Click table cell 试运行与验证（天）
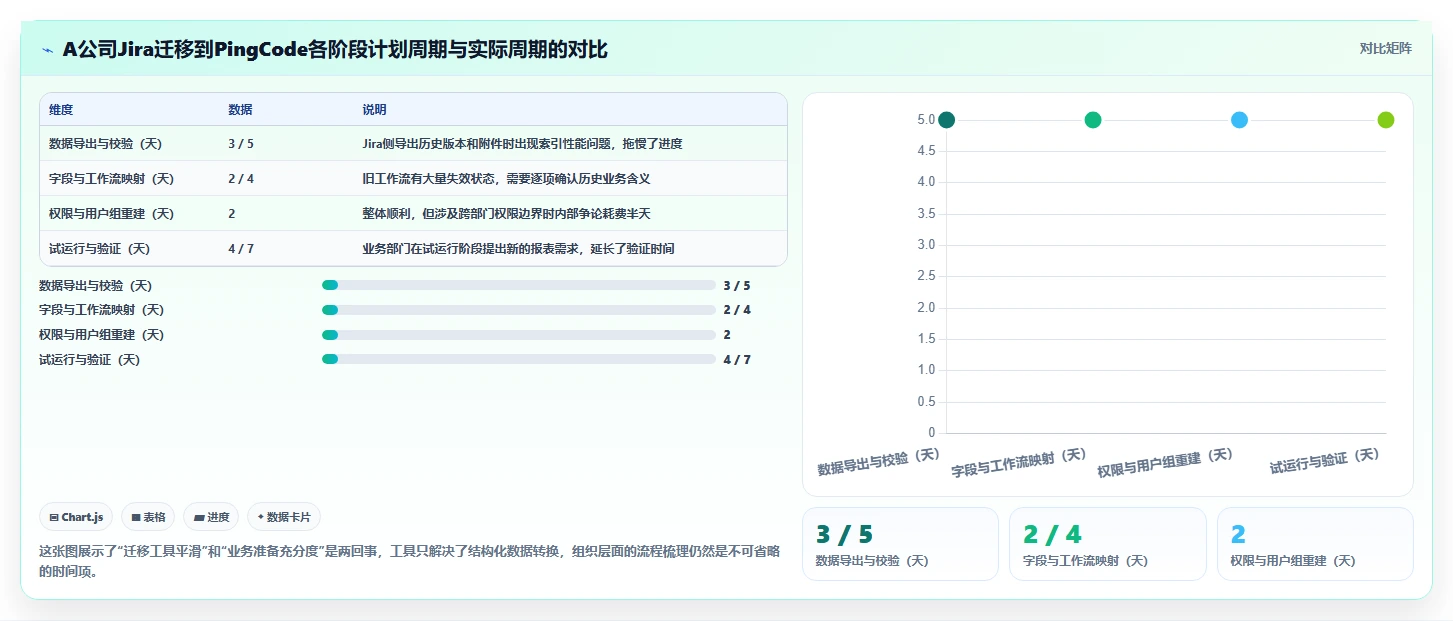The width and height of the screenshot is (1453, 621). point(99,249)
